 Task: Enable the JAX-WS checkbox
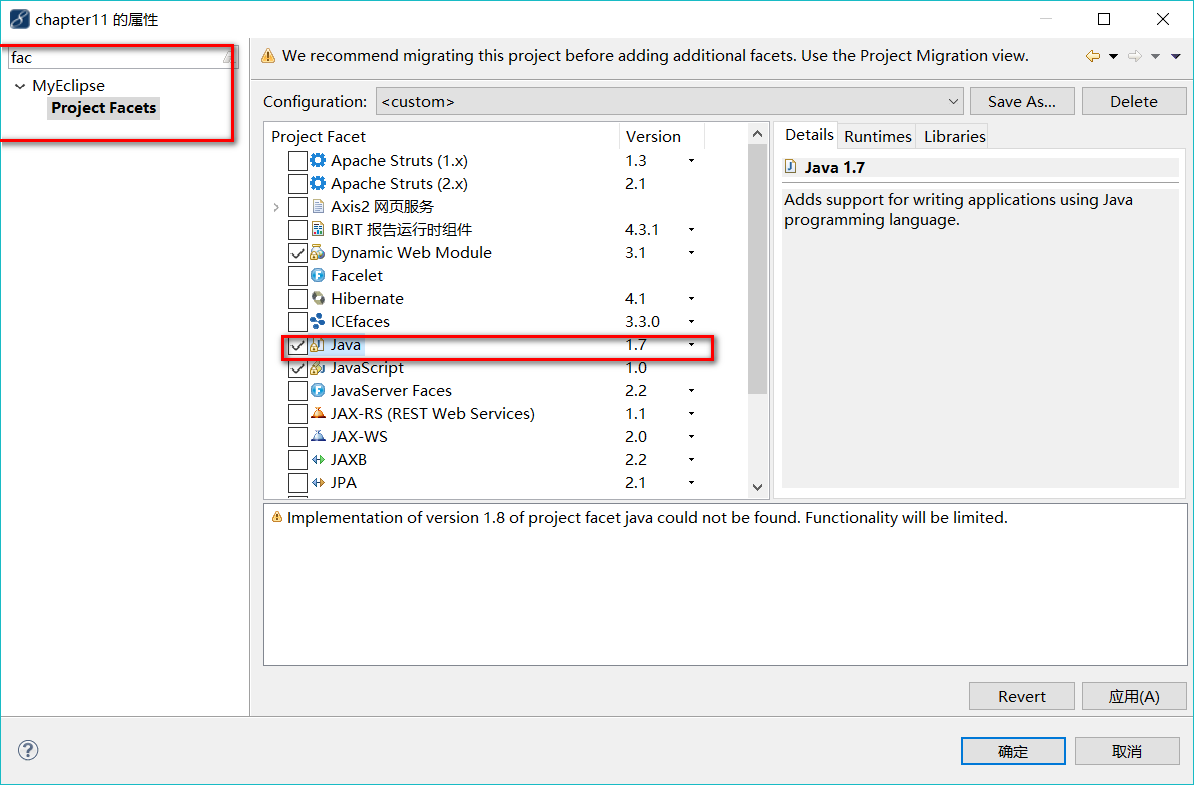[298, 436]
